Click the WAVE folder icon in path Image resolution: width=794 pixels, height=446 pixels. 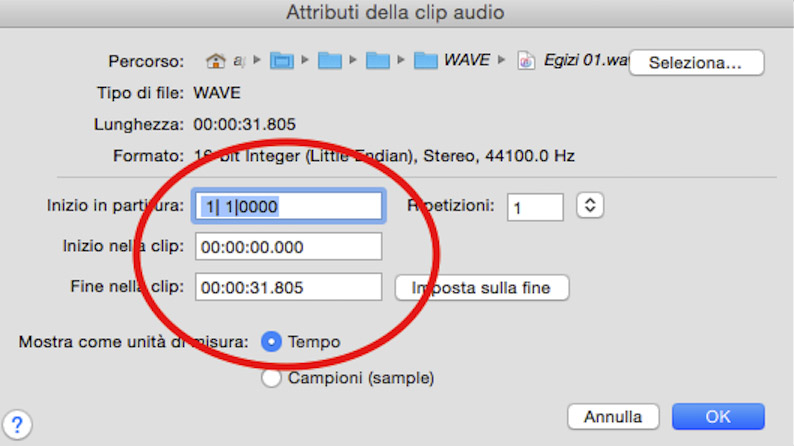427,61
